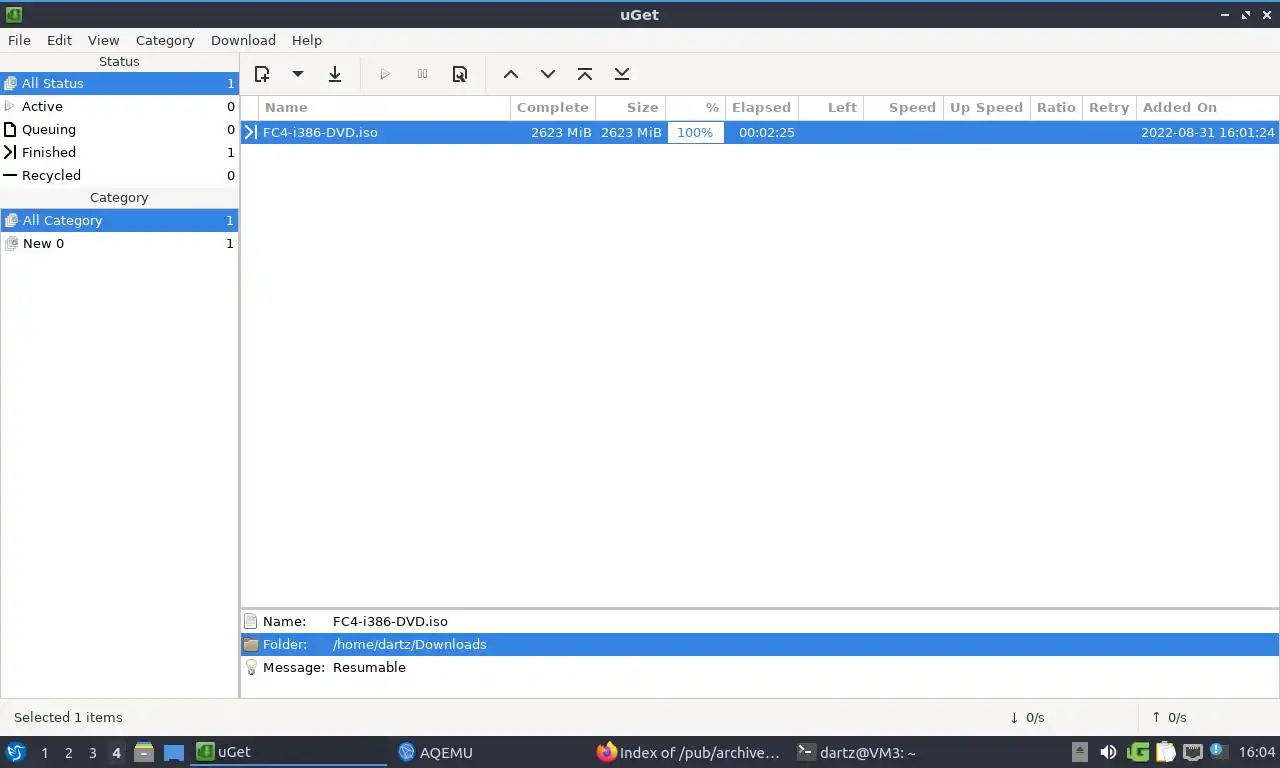Select All Category in category list
The width and height of the screenshot is (1280, 768).
coord(119,220)
